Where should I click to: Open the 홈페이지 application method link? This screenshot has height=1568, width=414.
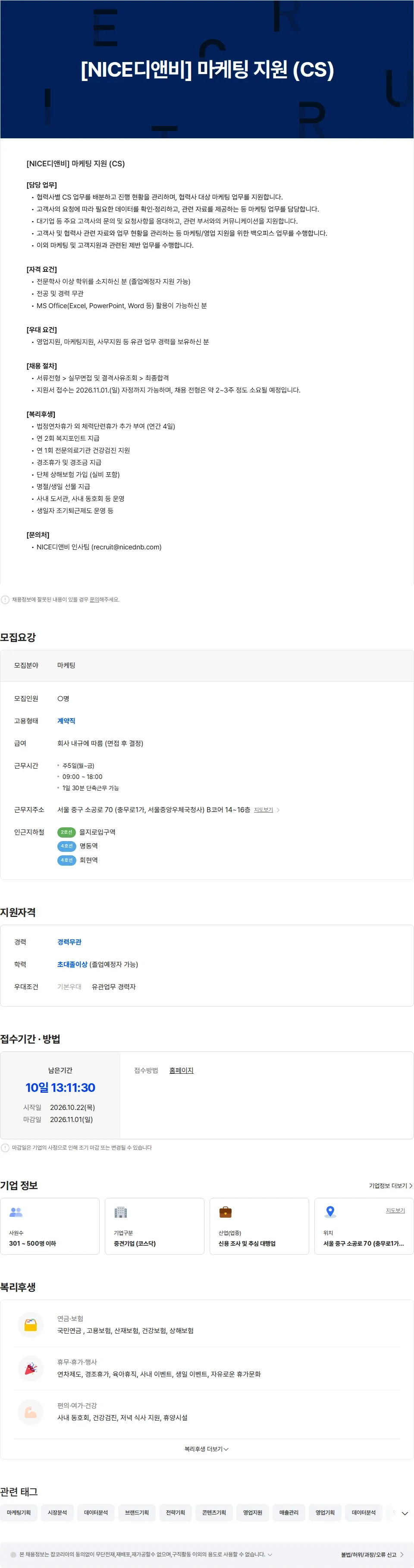pos(182,1071)
